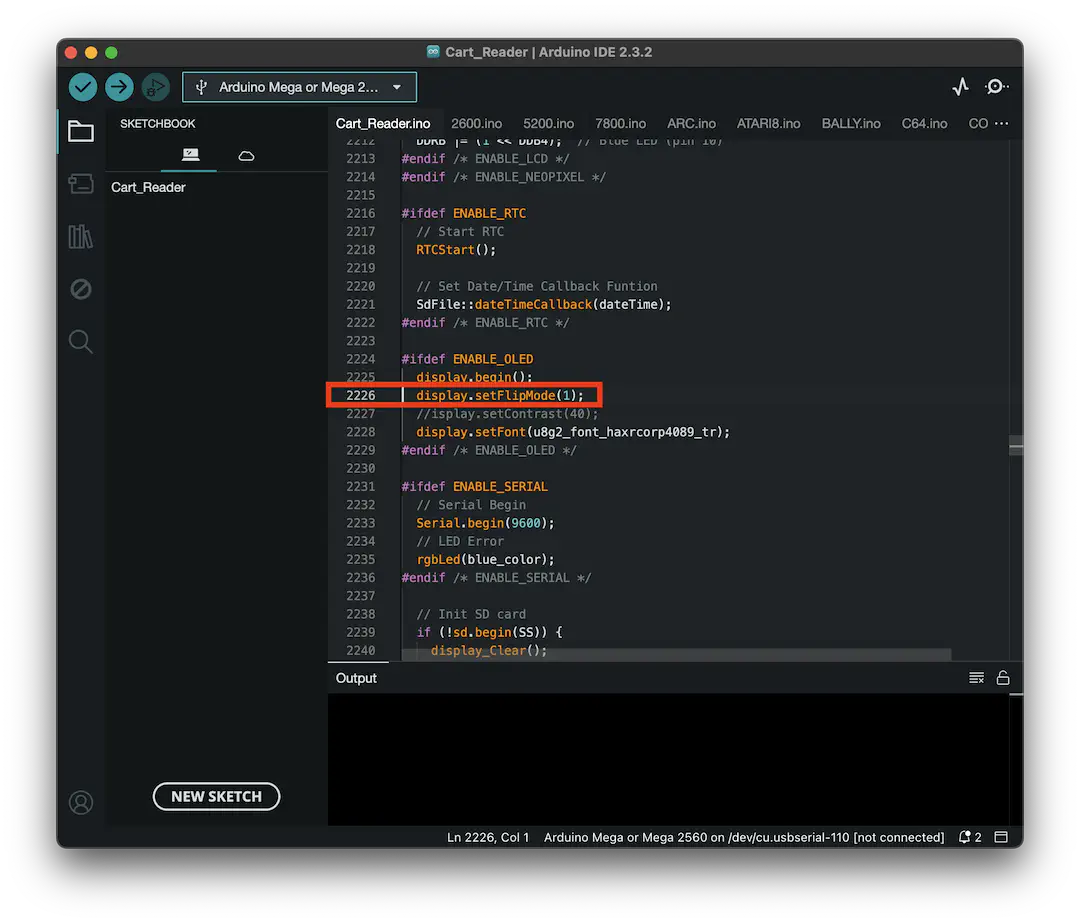Switch to the ATARI8.ino tab
The width and height of the screenshot is (1080, 923).
[768, 123]
